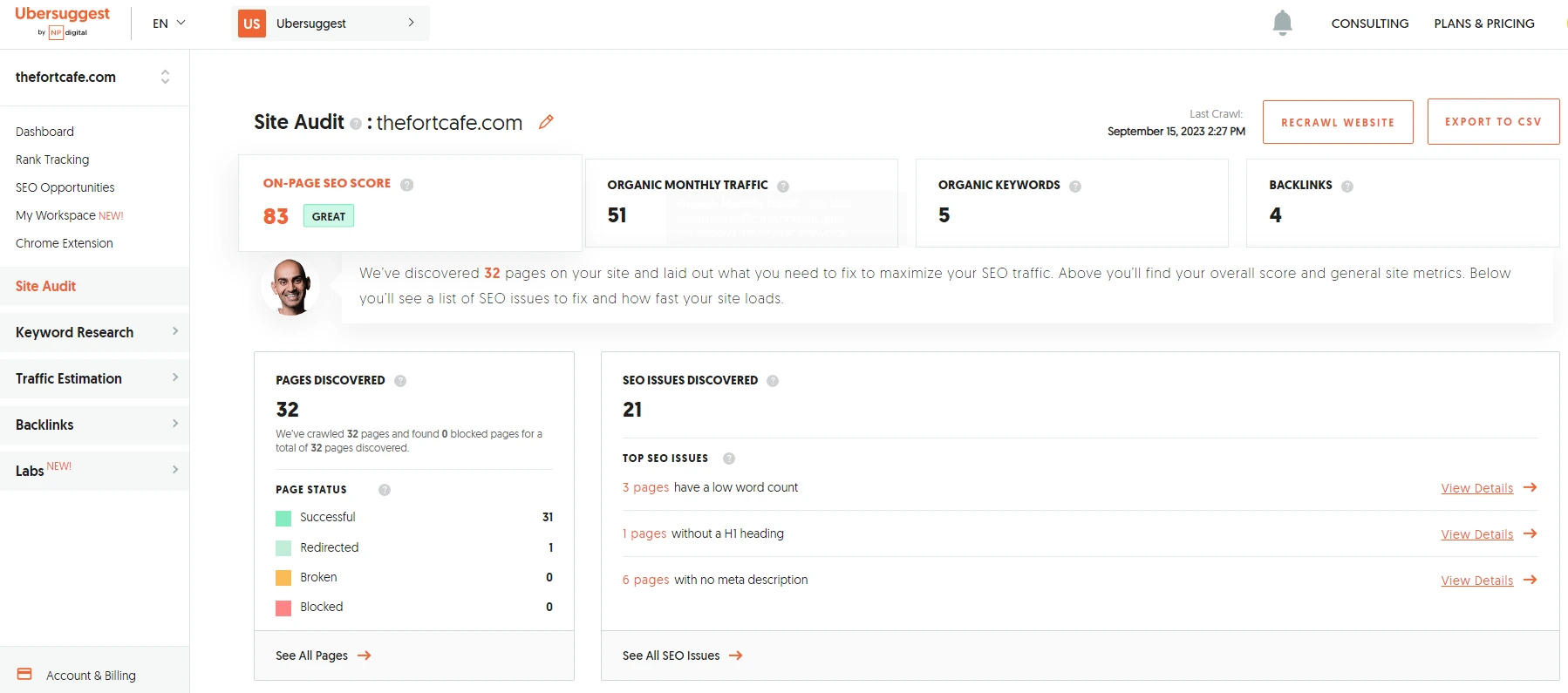This screenshot has height=693, width=1568.
Task: Click the Ubersuggest logo
Action: (62, 22)
